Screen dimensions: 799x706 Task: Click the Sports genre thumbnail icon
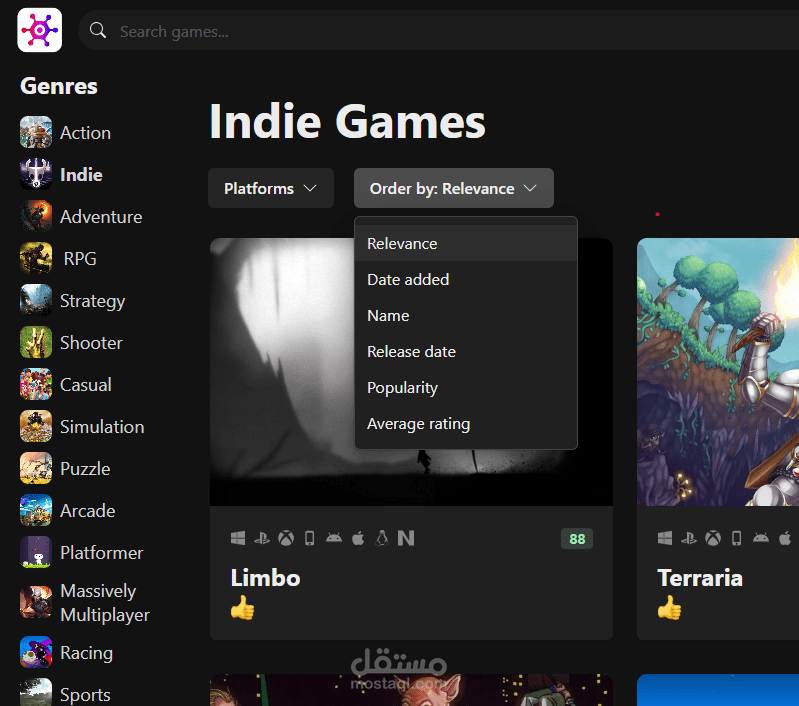36,692
